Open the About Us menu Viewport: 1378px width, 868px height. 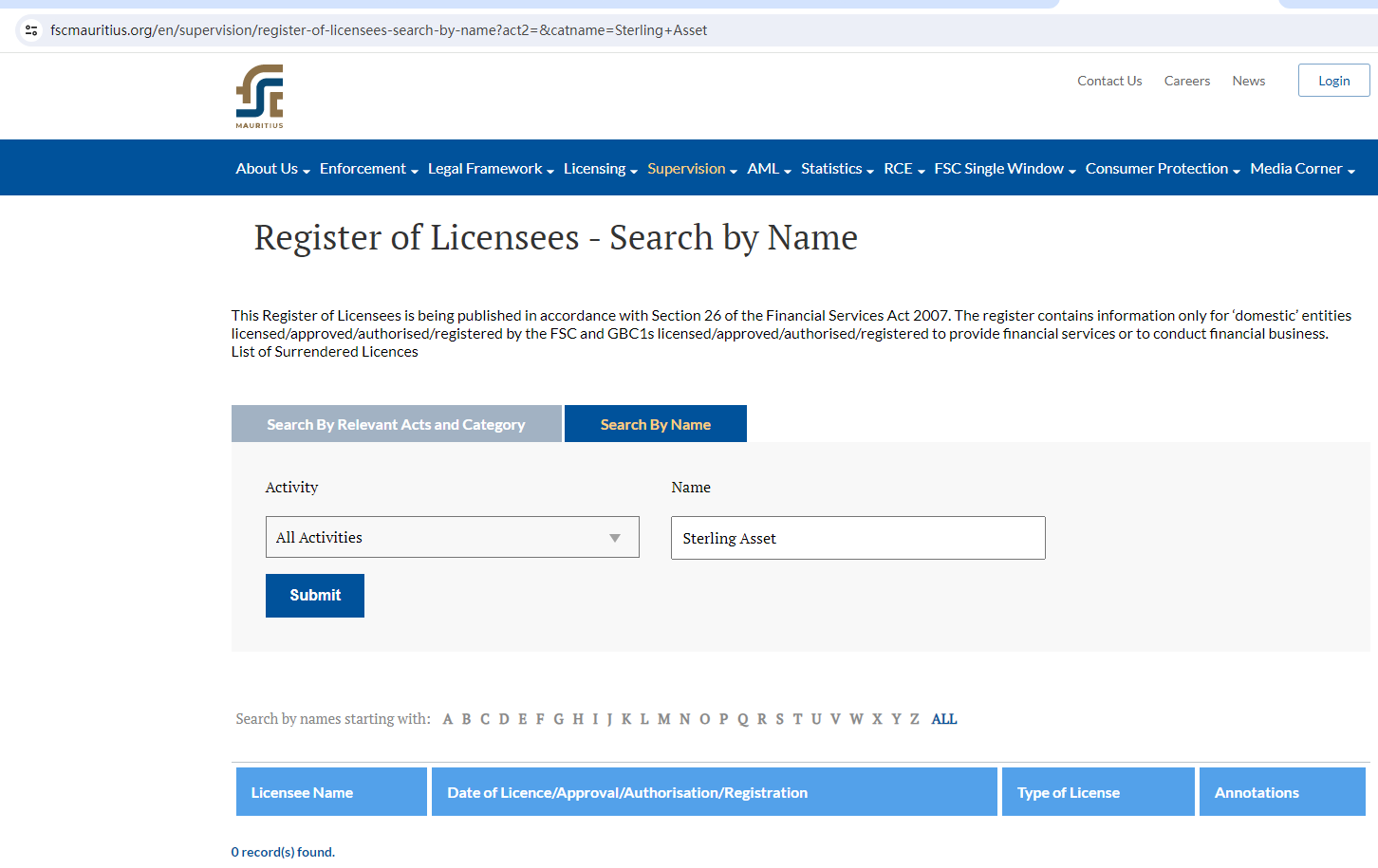click(272, 169)
